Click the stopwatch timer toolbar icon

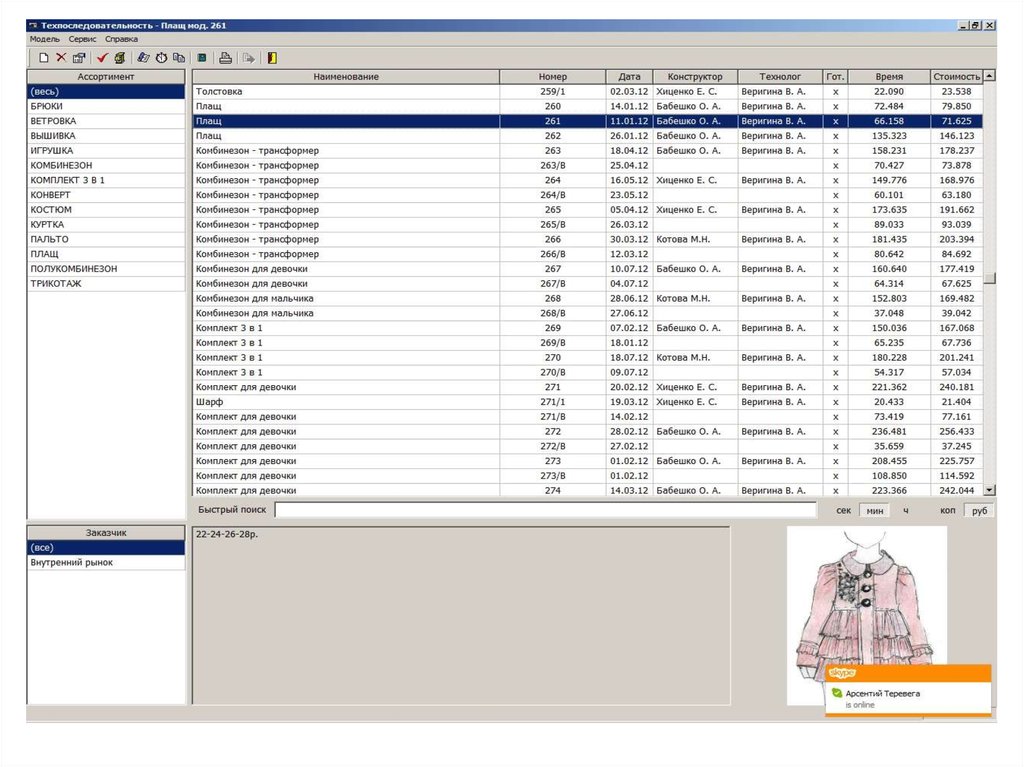click(161, 58)
